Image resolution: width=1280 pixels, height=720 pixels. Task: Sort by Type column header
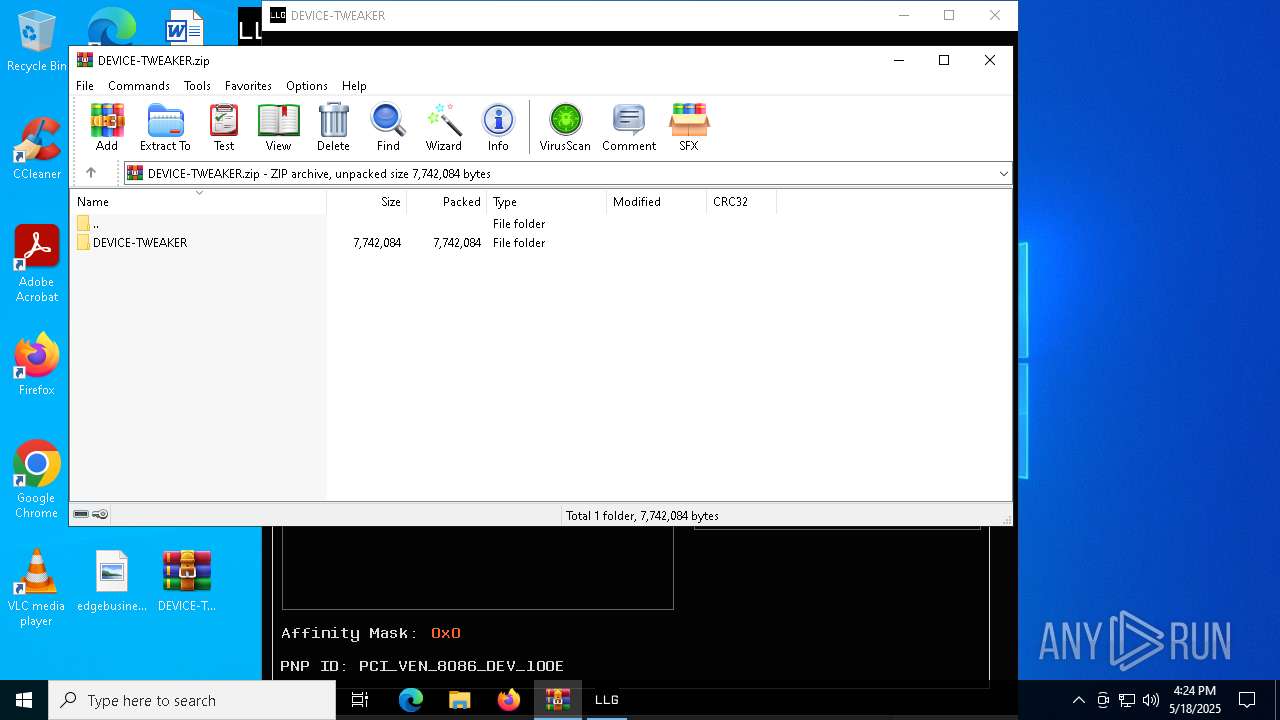click(x=546, y=202)
